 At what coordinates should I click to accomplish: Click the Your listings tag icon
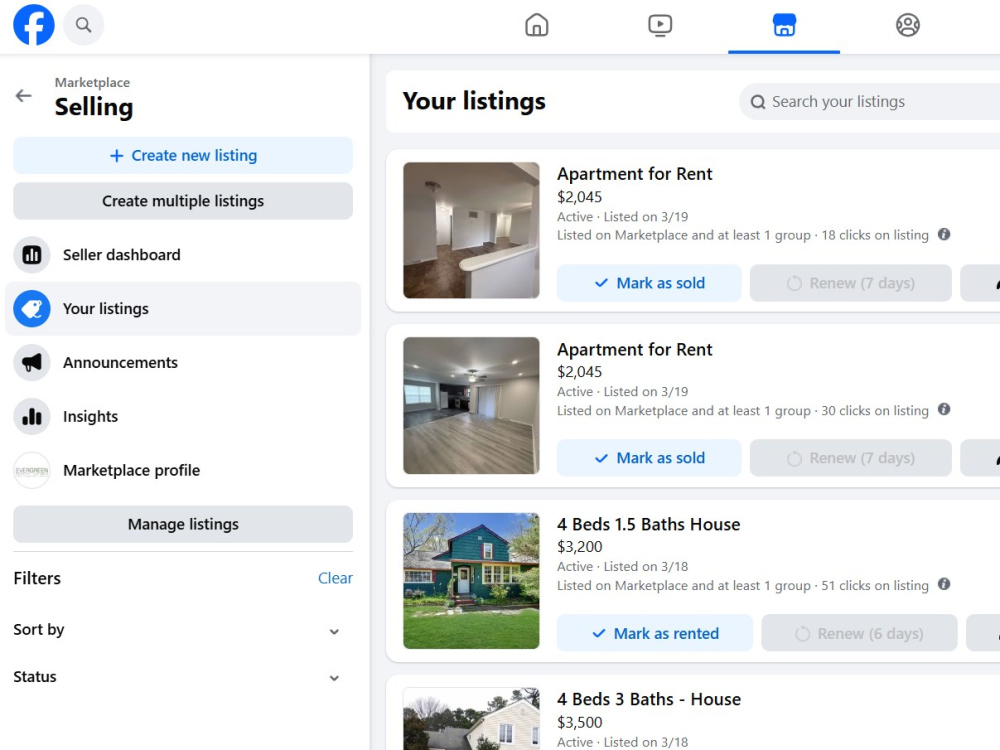pos(32,309)
